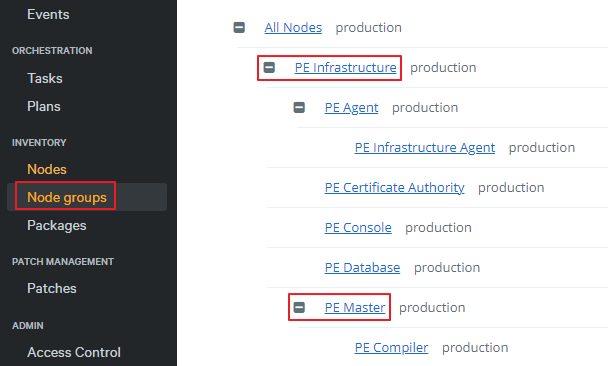Click production label beside All Nodes
This screenshot has width=608, height=366.
click(368, 28)
